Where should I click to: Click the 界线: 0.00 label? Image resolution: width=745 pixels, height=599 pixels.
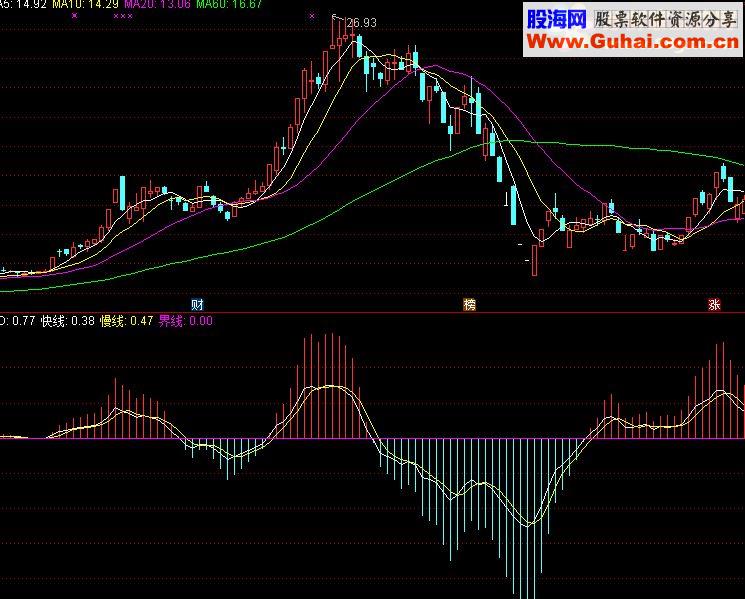click(185, 321)
